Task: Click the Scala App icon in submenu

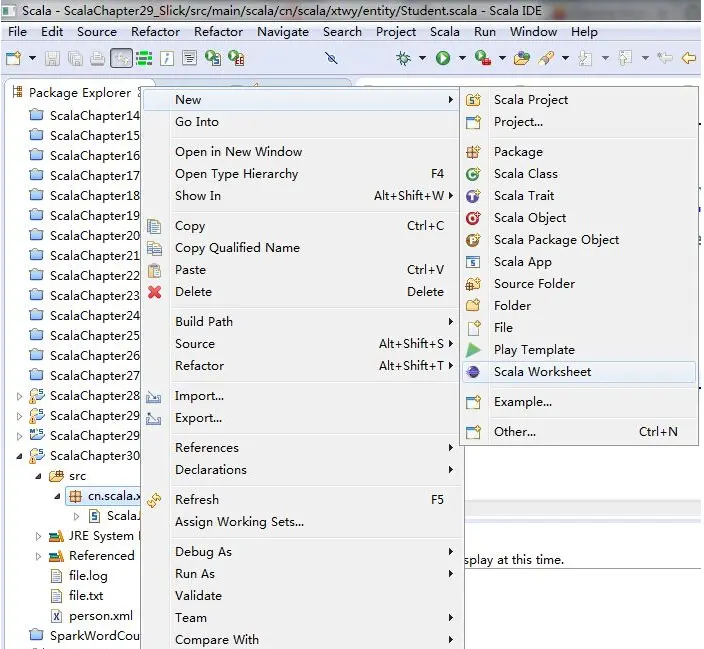Action: click(x=473, y=262)
